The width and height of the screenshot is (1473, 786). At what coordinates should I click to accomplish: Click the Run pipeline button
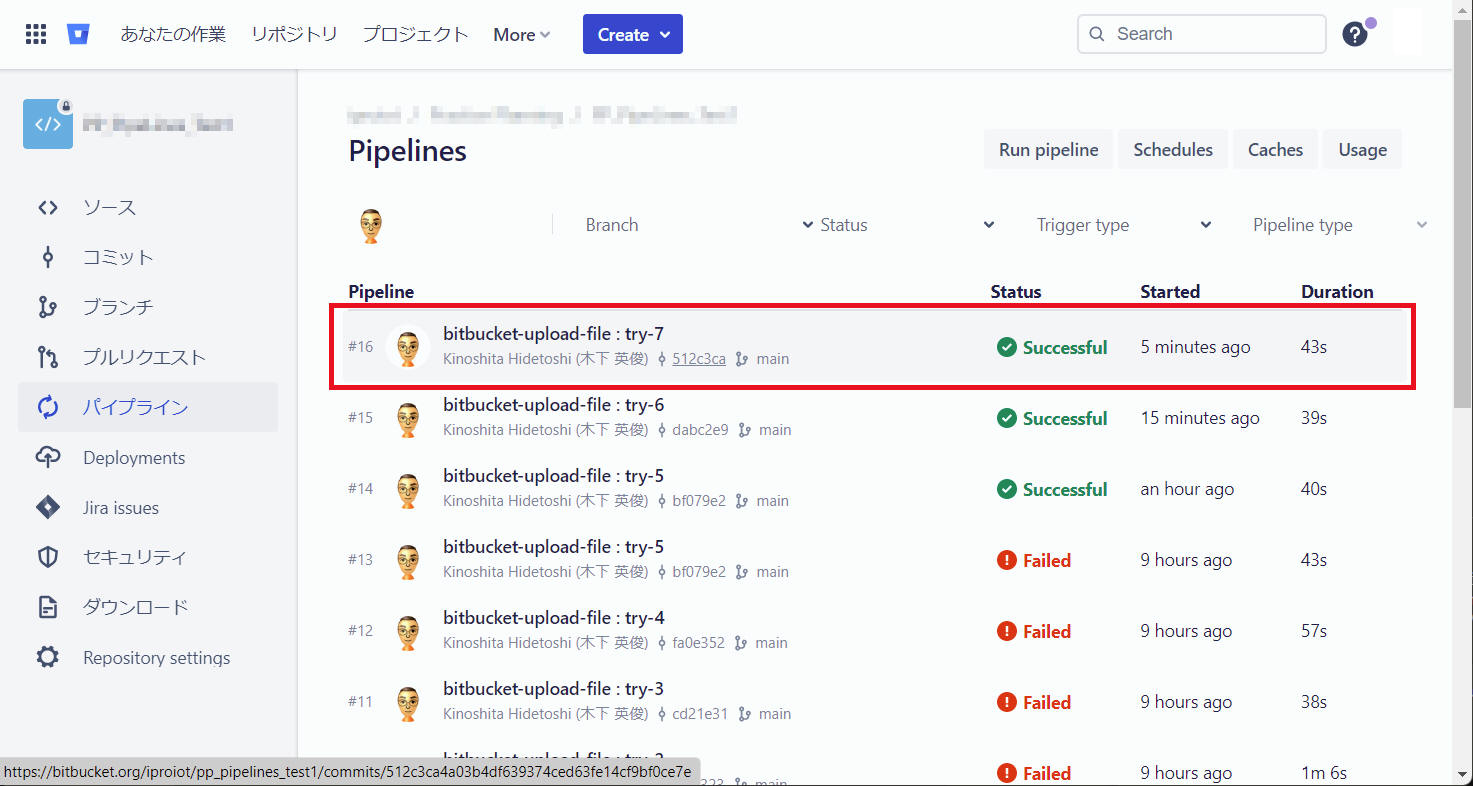click(x=1048, y=149)
